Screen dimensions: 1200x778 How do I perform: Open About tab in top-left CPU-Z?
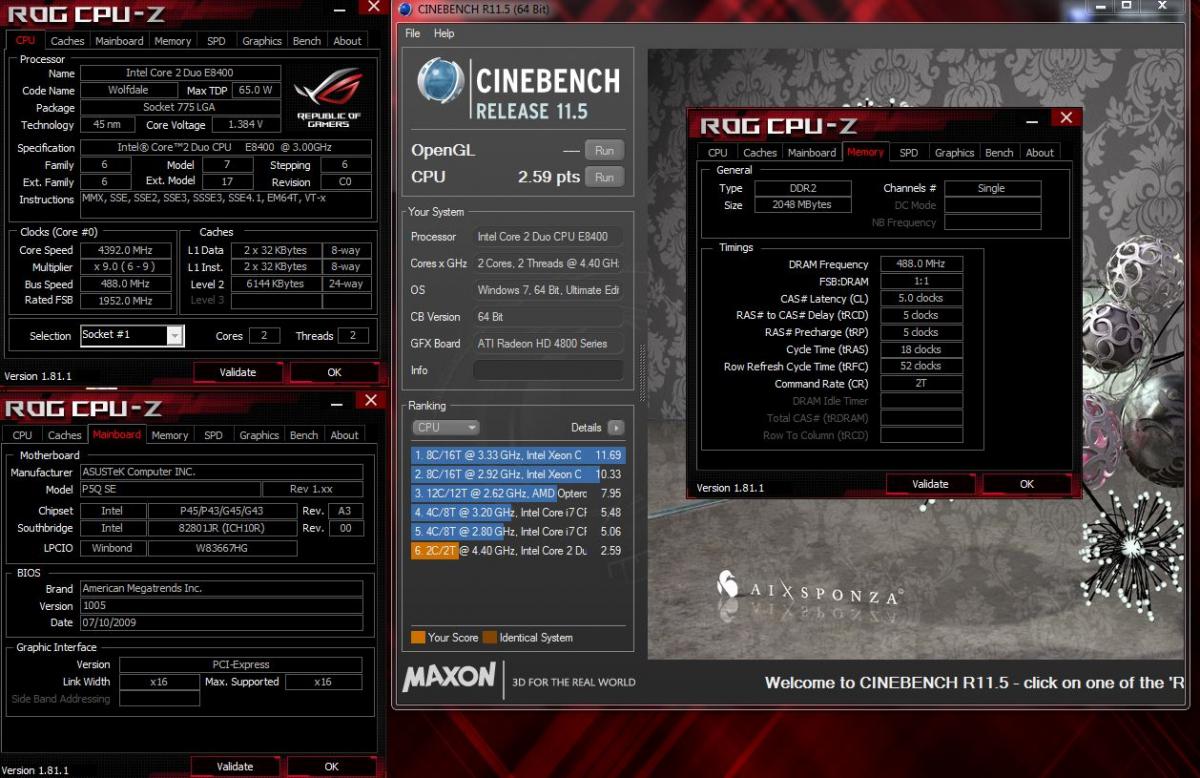pos(347,41)
